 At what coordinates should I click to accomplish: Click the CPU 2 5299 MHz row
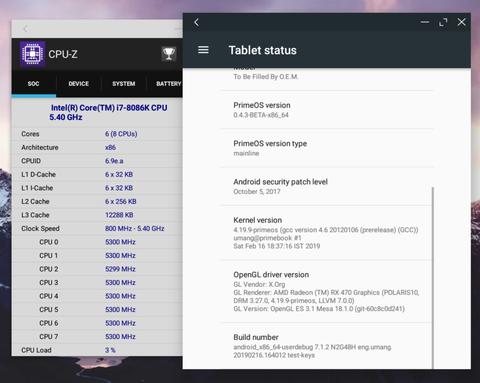(97, 269)
